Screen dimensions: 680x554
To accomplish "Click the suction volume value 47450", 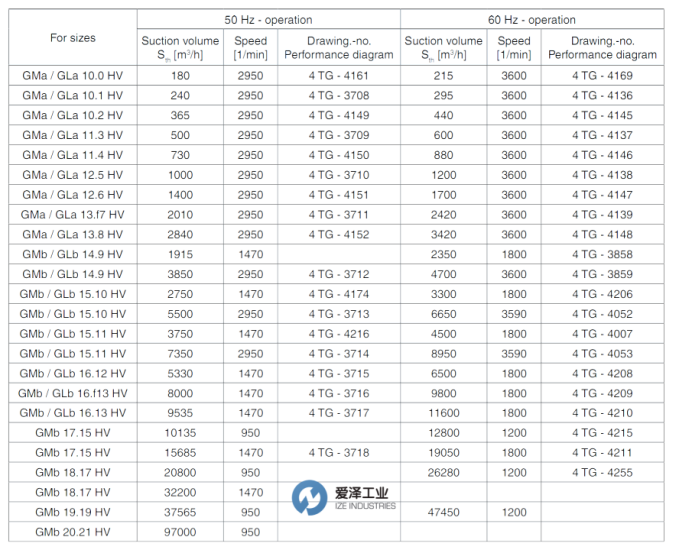I will point(443,512).
